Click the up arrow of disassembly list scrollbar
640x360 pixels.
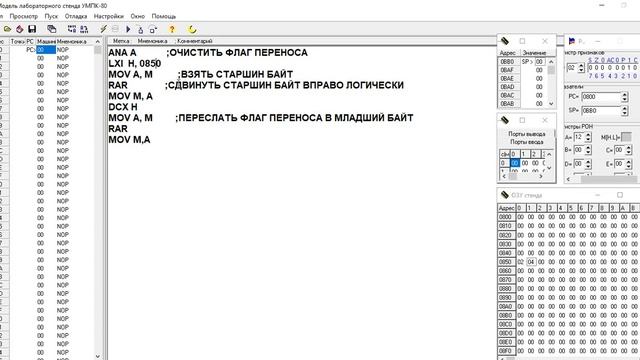tap(98, 42)
